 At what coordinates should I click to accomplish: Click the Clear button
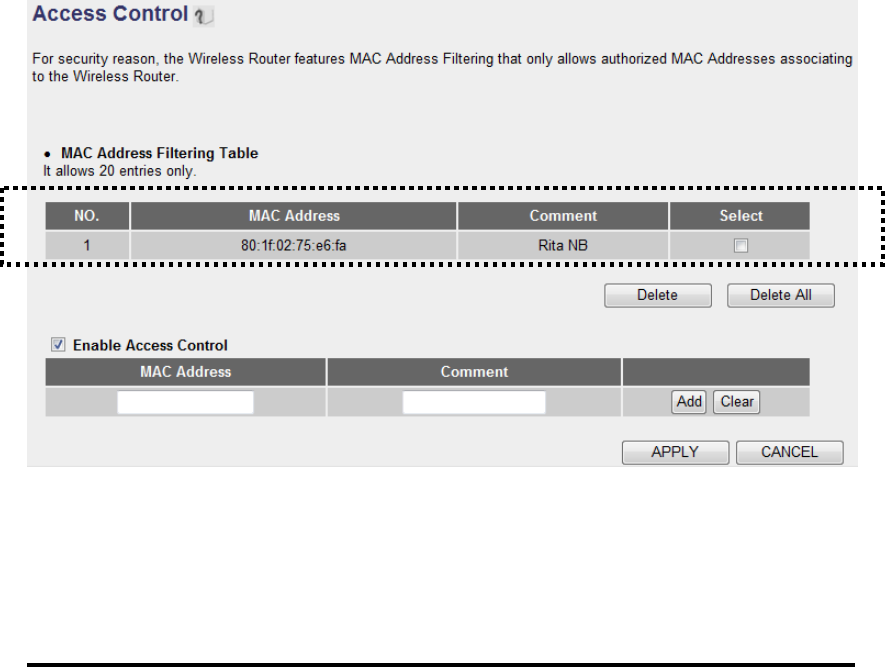click(x=737, y=402)
